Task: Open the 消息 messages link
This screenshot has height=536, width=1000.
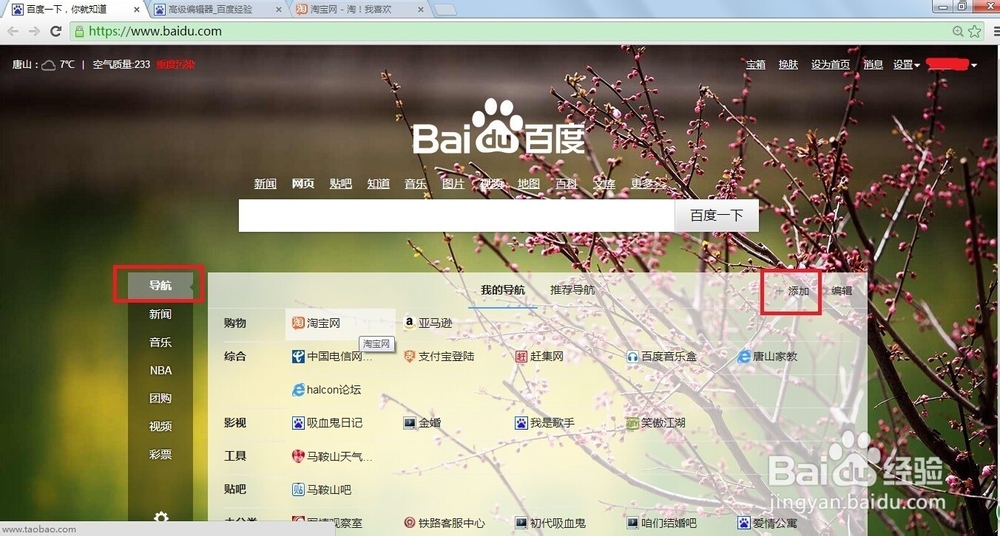Action: click(x=873, y=64)
